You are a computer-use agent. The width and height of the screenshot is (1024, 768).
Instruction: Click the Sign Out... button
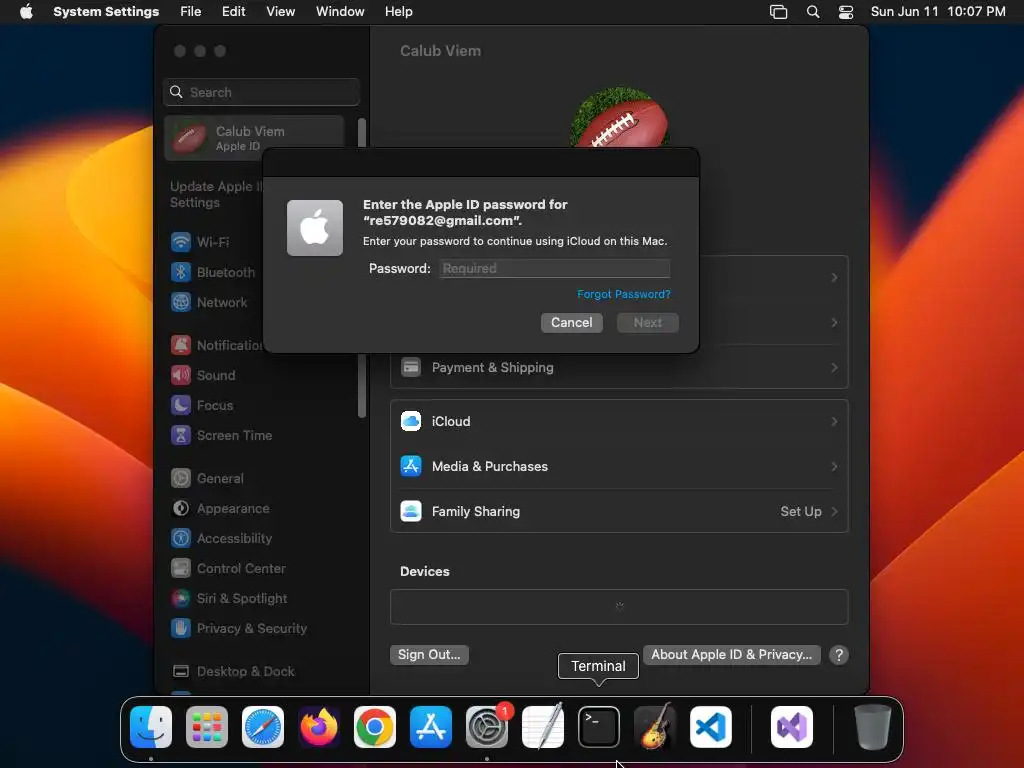point(429,654)
